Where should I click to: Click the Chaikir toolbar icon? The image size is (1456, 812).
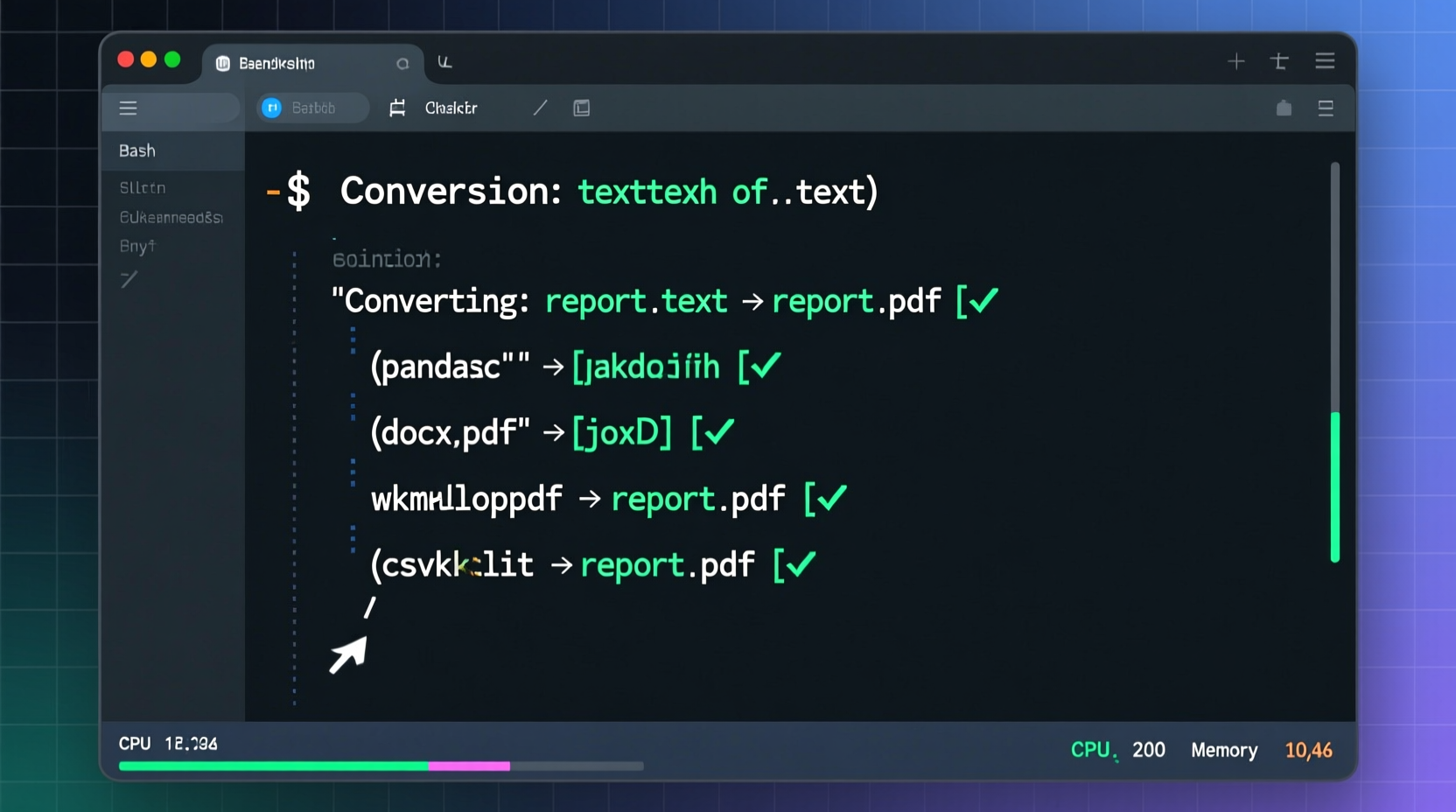click(397, 108)
